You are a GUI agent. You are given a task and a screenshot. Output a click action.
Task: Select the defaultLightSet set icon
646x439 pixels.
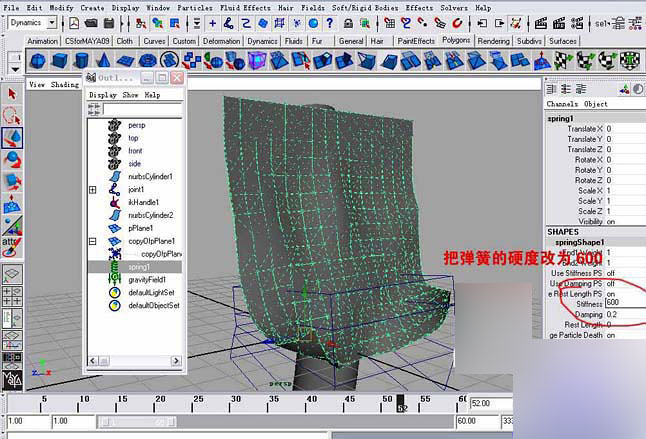coord(115,293)
